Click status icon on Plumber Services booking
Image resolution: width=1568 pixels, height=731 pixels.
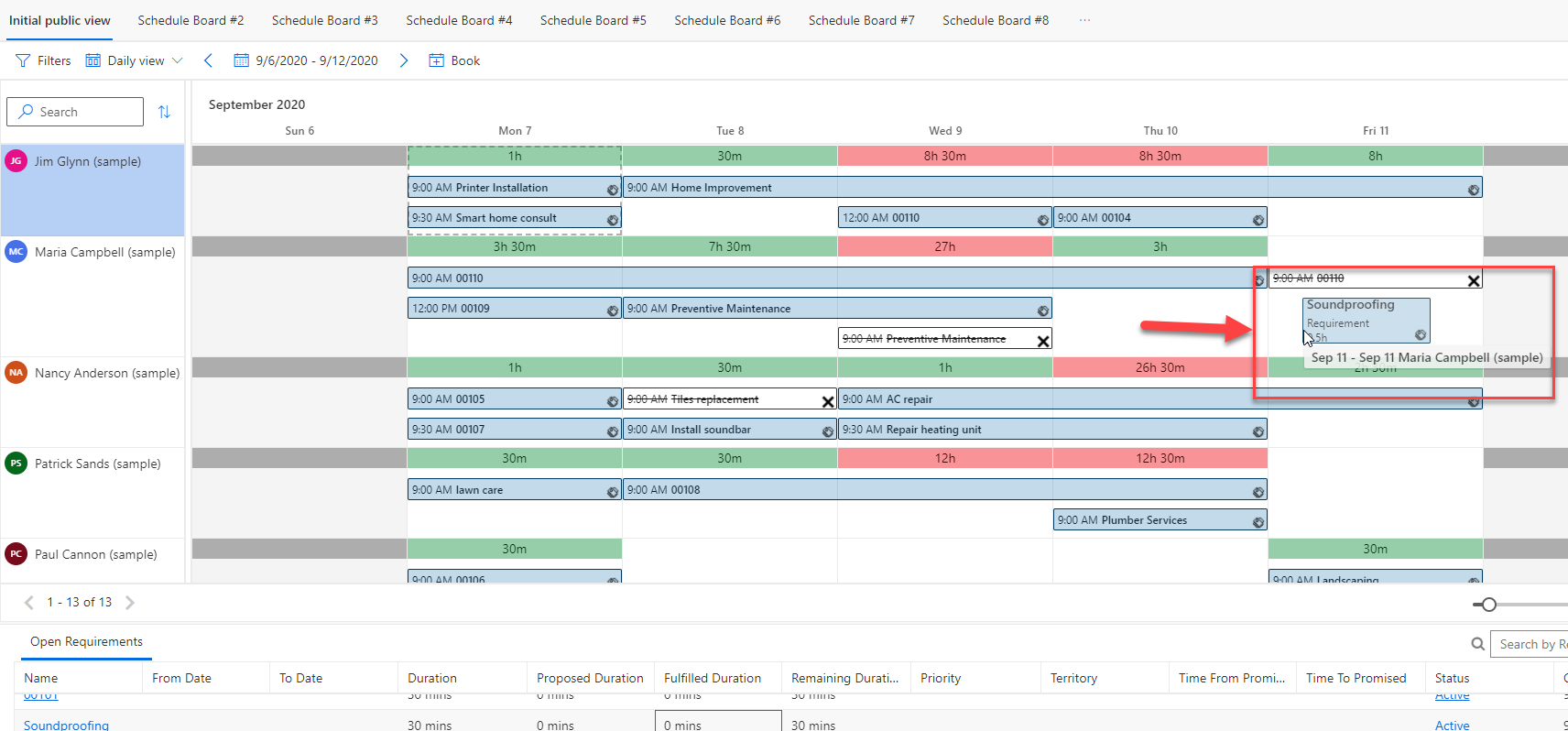click(1258, 522)
